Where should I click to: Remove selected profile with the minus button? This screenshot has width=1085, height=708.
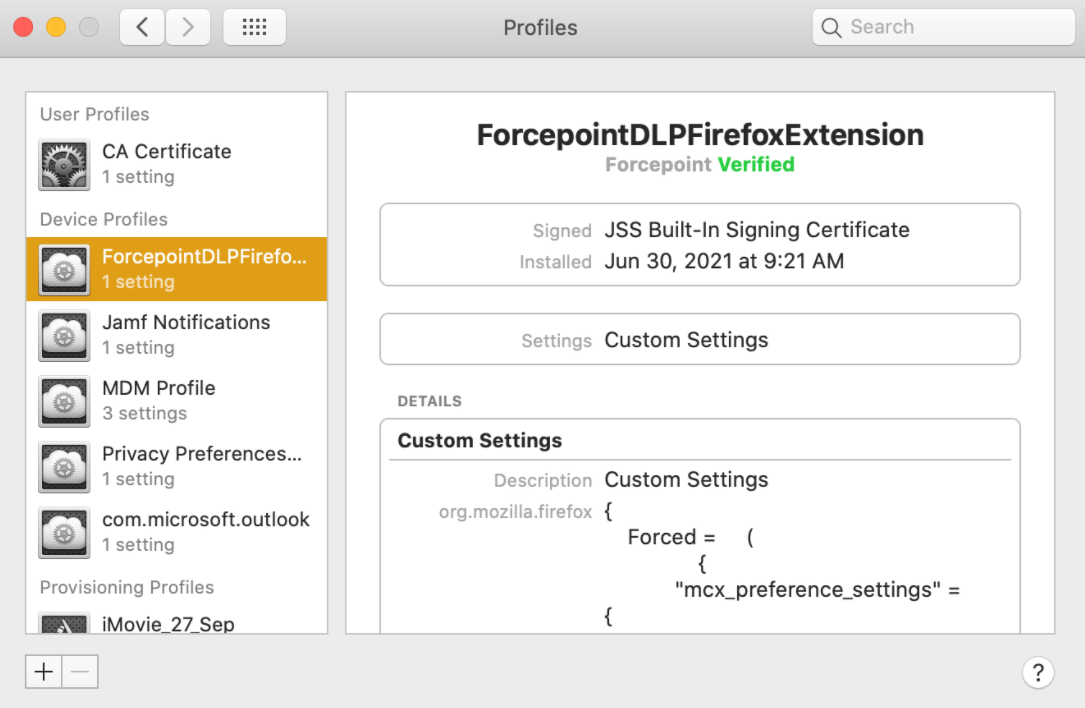[x=78, y=671]
